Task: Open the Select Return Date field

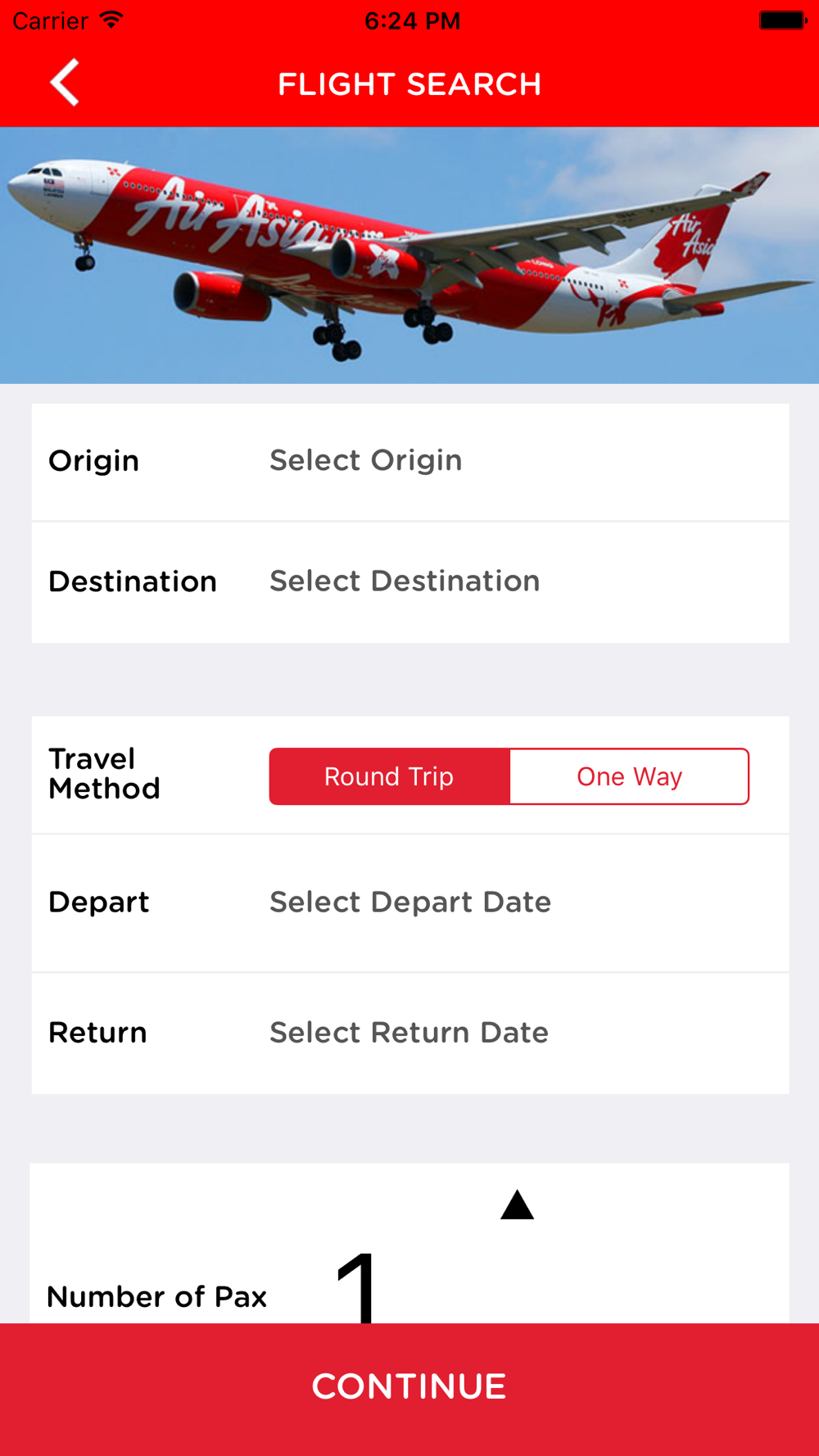Action: pyautogui.click(x=409, y=1033)
